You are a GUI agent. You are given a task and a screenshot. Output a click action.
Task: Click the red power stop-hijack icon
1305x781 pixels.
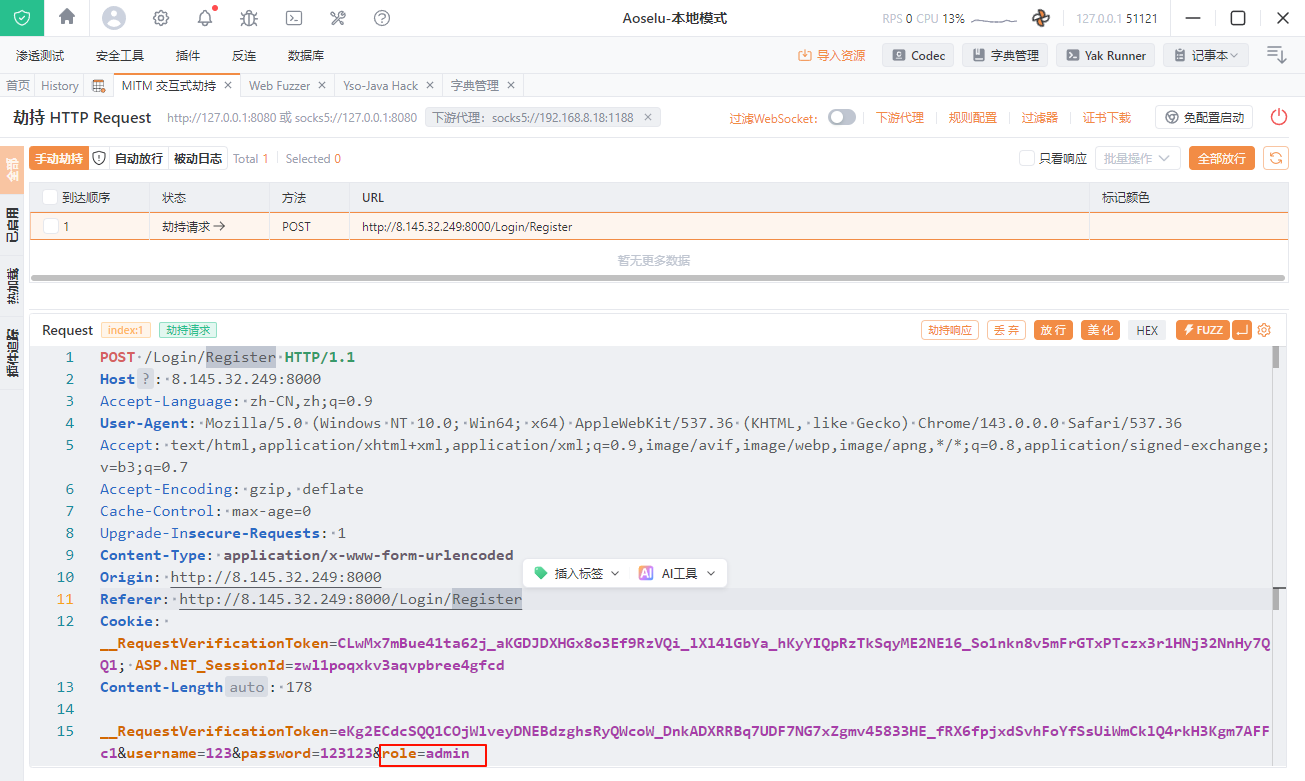tap(1278, 117)
